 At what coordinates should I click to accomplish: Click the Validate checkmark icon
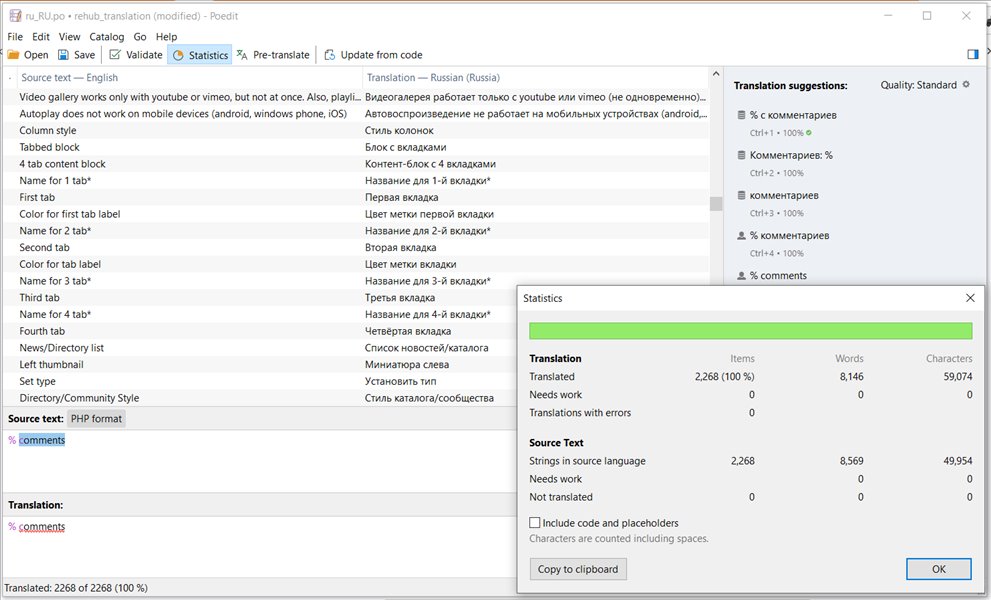pos(115,55)
